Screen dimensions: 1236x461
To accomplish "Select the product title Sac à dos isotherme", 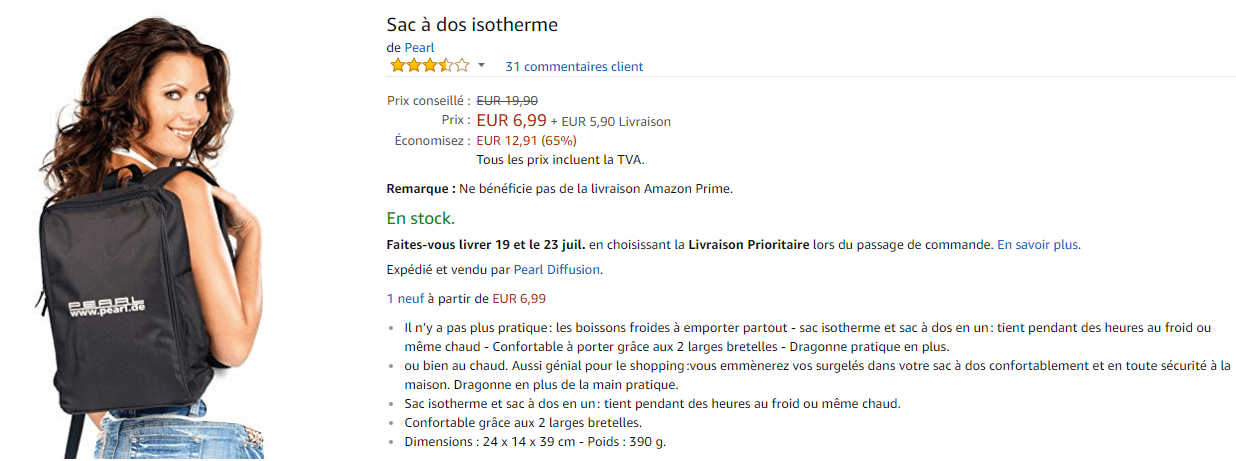I will point(472,24).
